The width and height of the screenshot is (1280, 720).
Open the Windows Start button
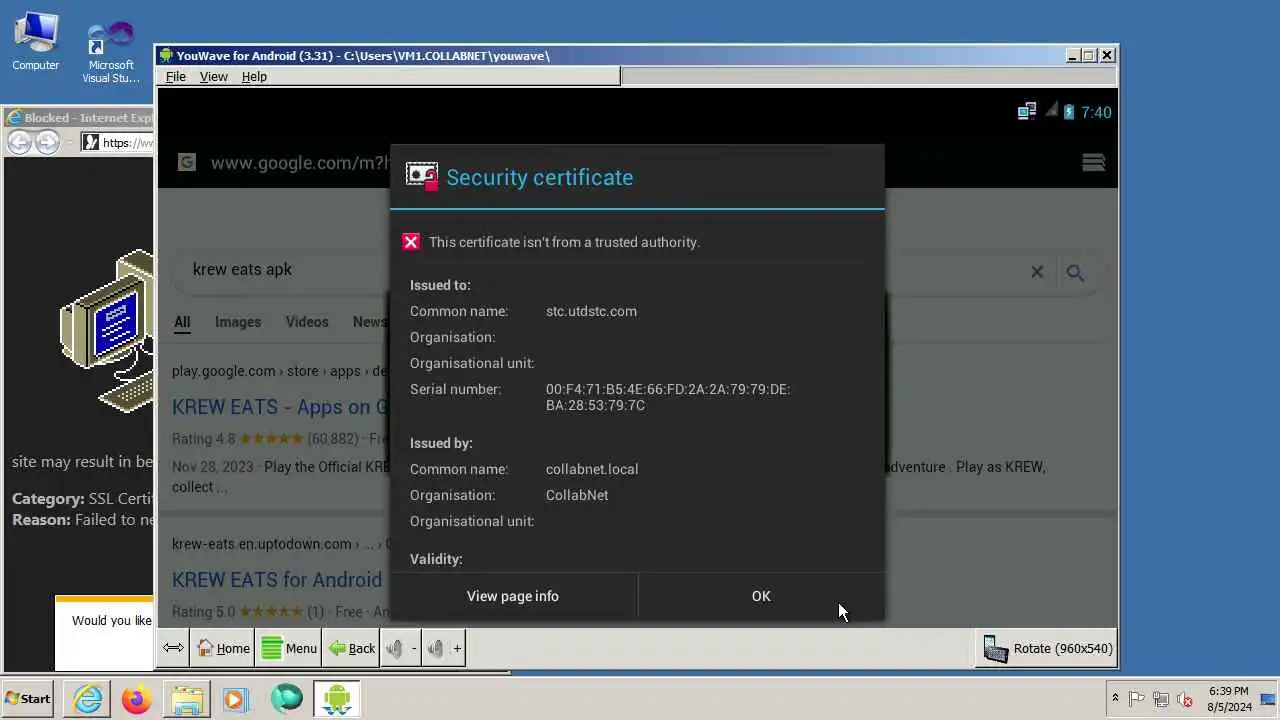[28, 699]
